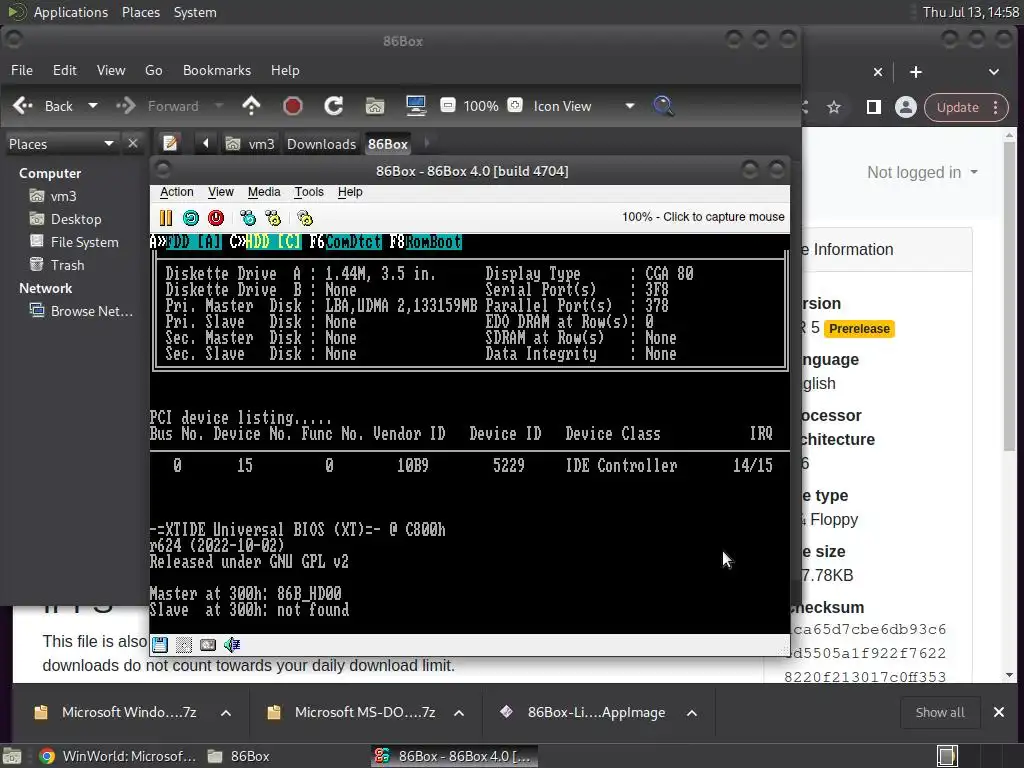Zoom out the file manager view
Viewport: 1024px width, 768px height.
click(x=448, y=105)
